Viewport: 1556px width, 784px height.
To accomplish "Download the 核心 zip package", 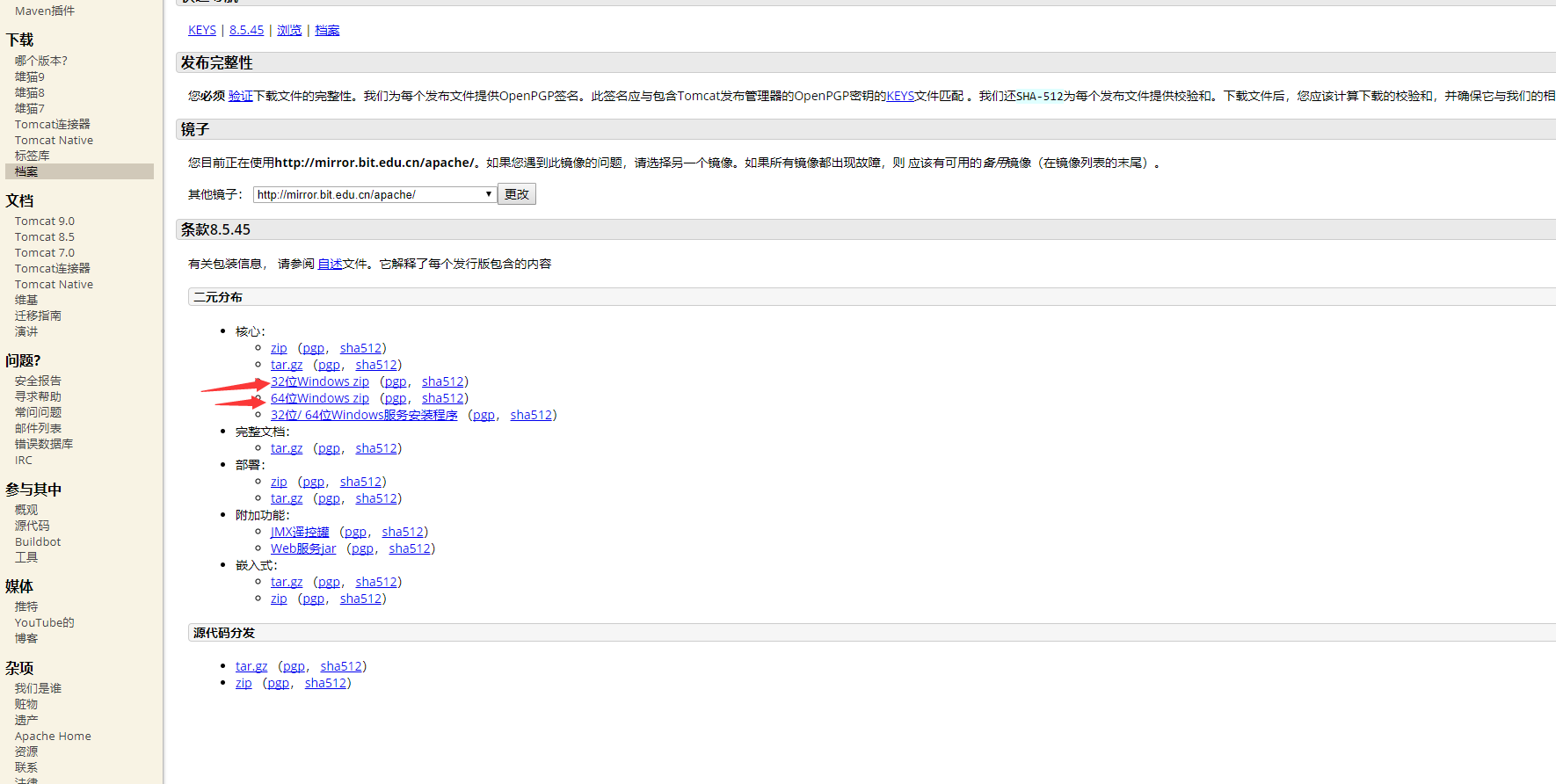I will (x=279, y=348).
